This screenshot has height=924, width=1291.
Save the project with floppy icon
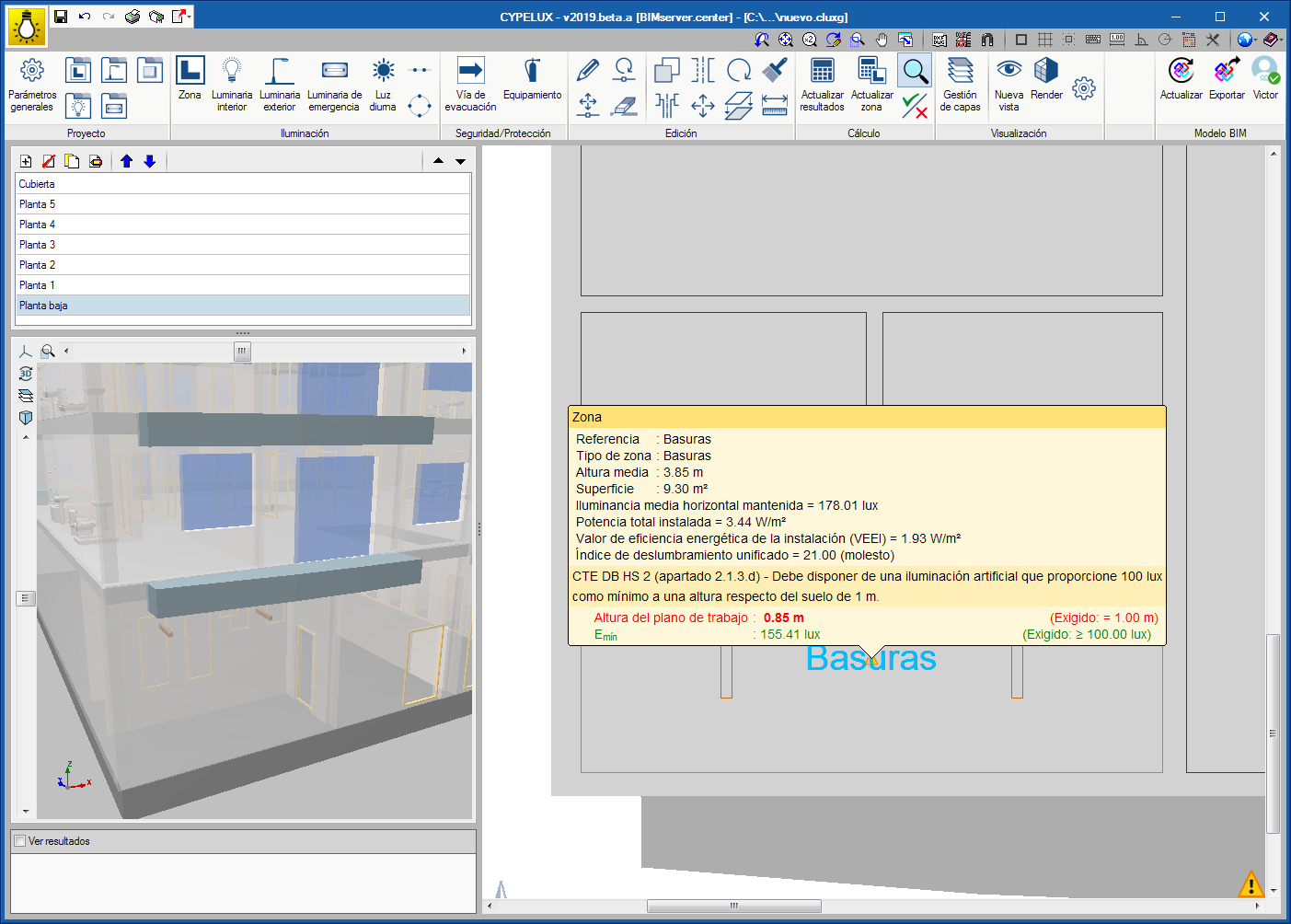(61, 17)
